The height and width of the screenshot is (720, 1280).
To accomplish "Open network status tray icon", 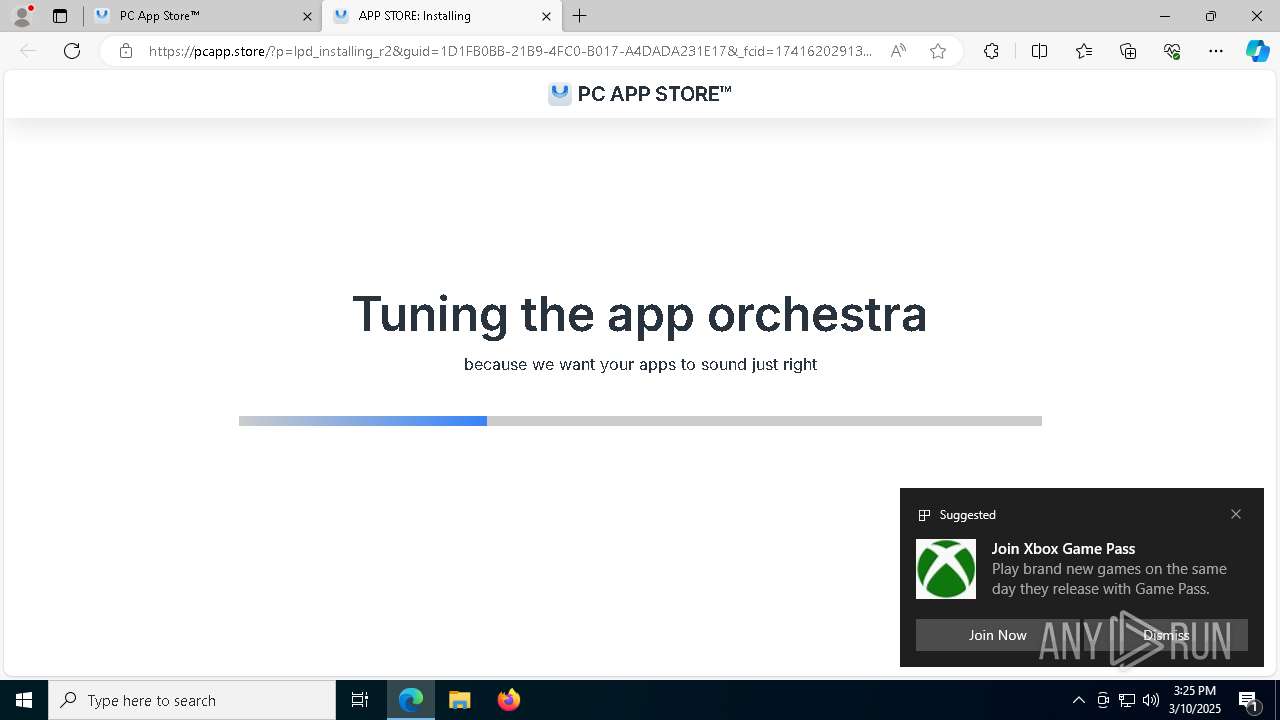I will tap(1127, 700).
